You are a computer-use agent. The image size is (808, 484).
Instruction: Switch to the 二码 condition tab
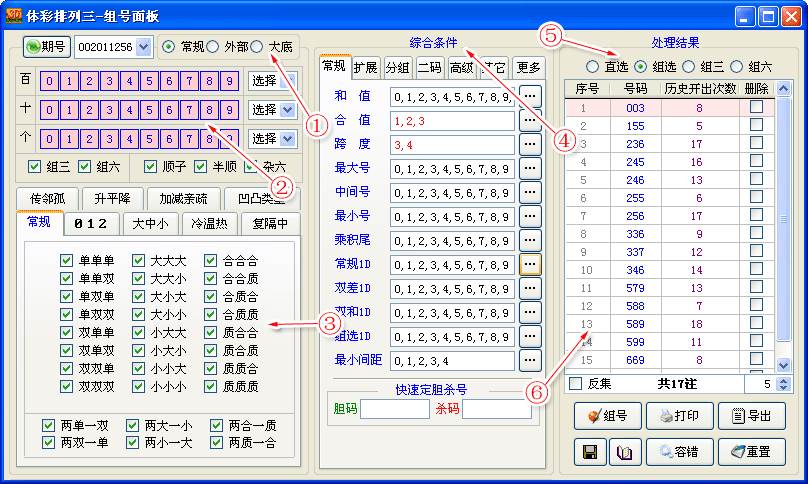[429, 68]
